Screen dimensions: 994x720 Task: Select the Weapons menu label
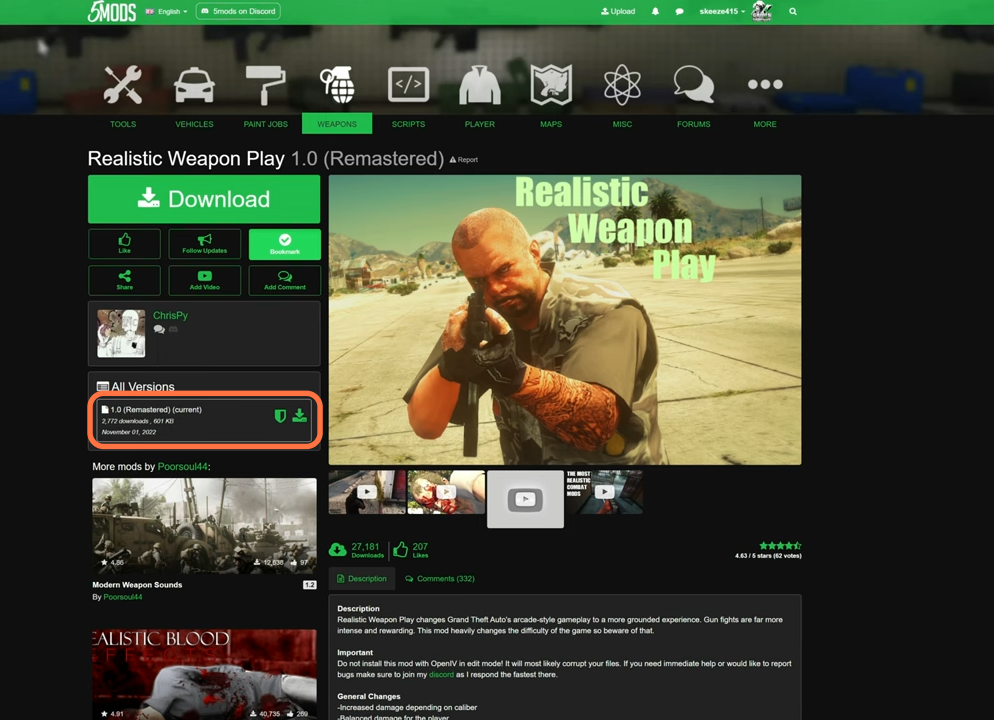[337, 124]
